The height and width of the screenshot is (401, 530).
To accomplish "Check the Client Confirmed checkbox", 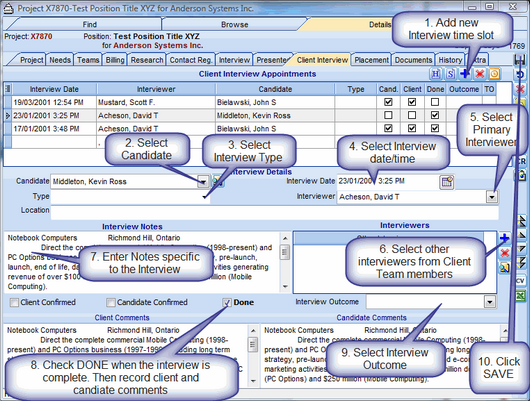I will click(14, 302).
